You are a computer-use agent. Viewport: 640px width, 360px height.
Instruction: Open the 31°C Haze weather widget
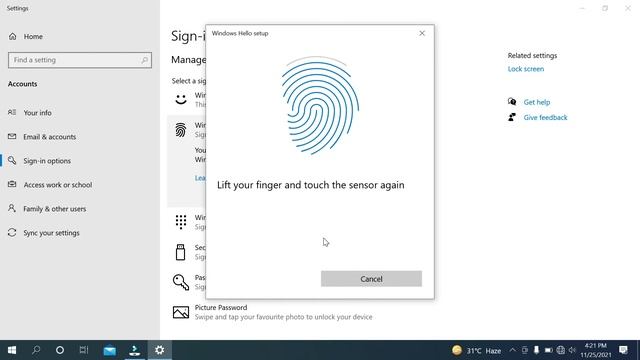(x=476, y=350)
